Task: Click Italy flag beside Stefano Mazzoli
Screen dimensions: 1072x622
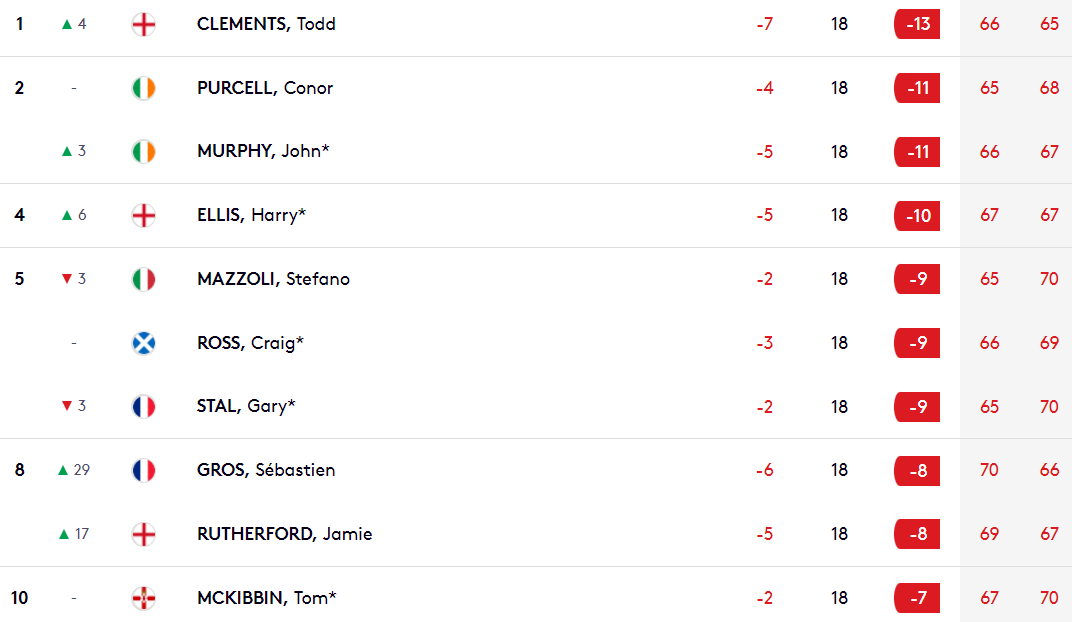Action: click(x=144, y=279)
